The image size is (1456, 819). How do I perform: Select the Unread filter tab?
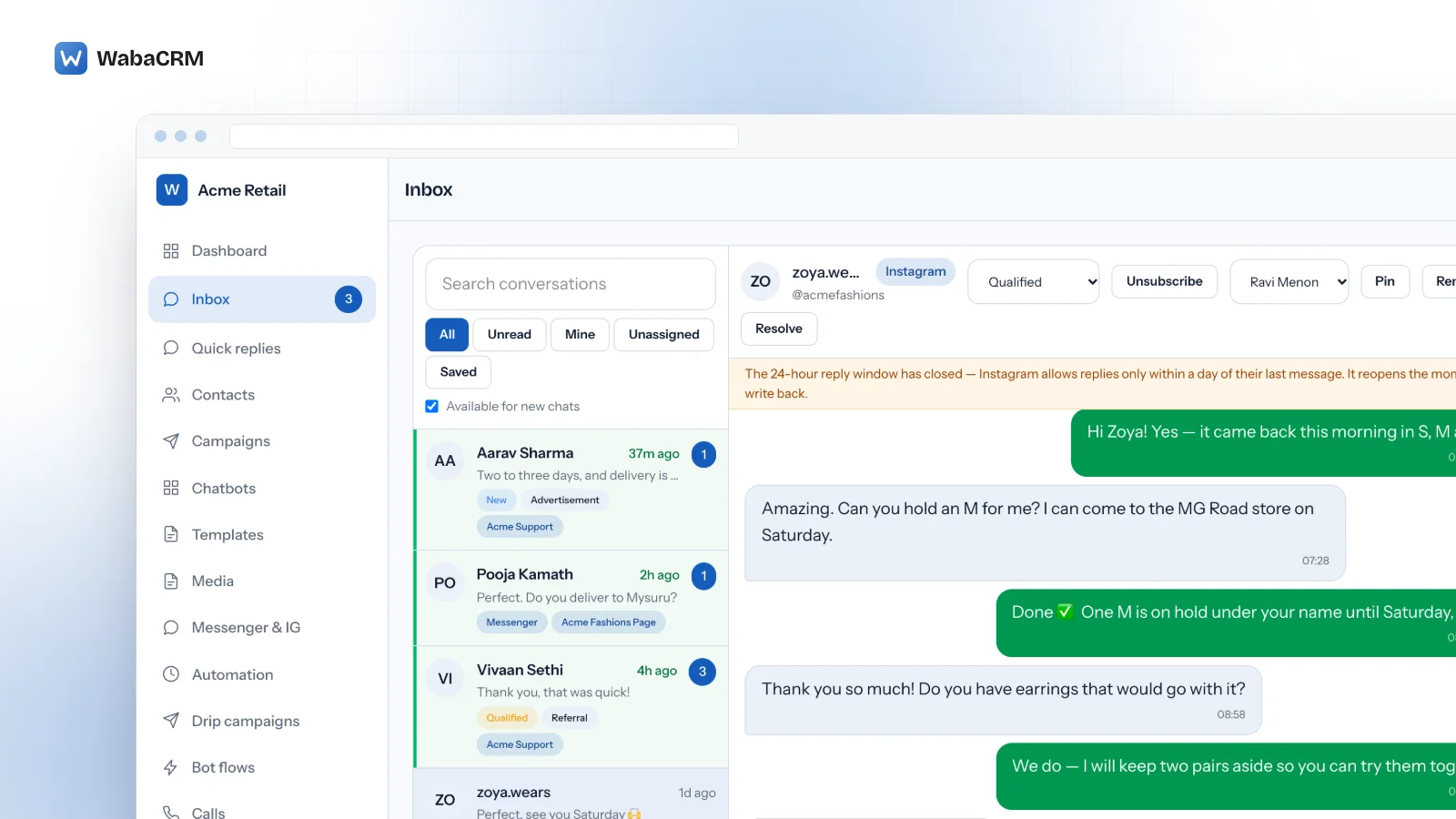(x=510, y=335)
